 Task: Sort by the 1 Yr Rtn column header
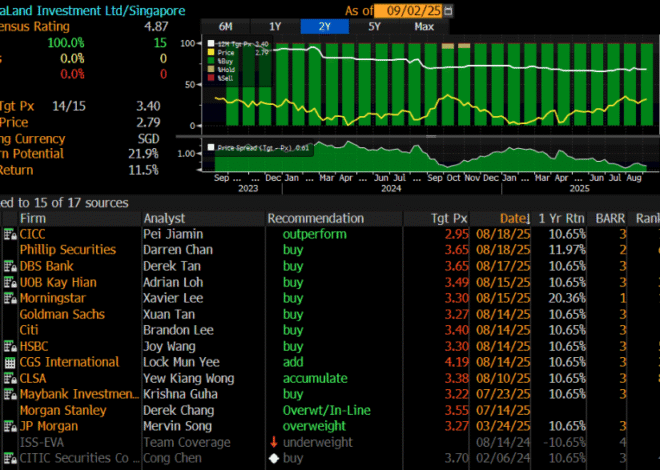pos(562,218)
